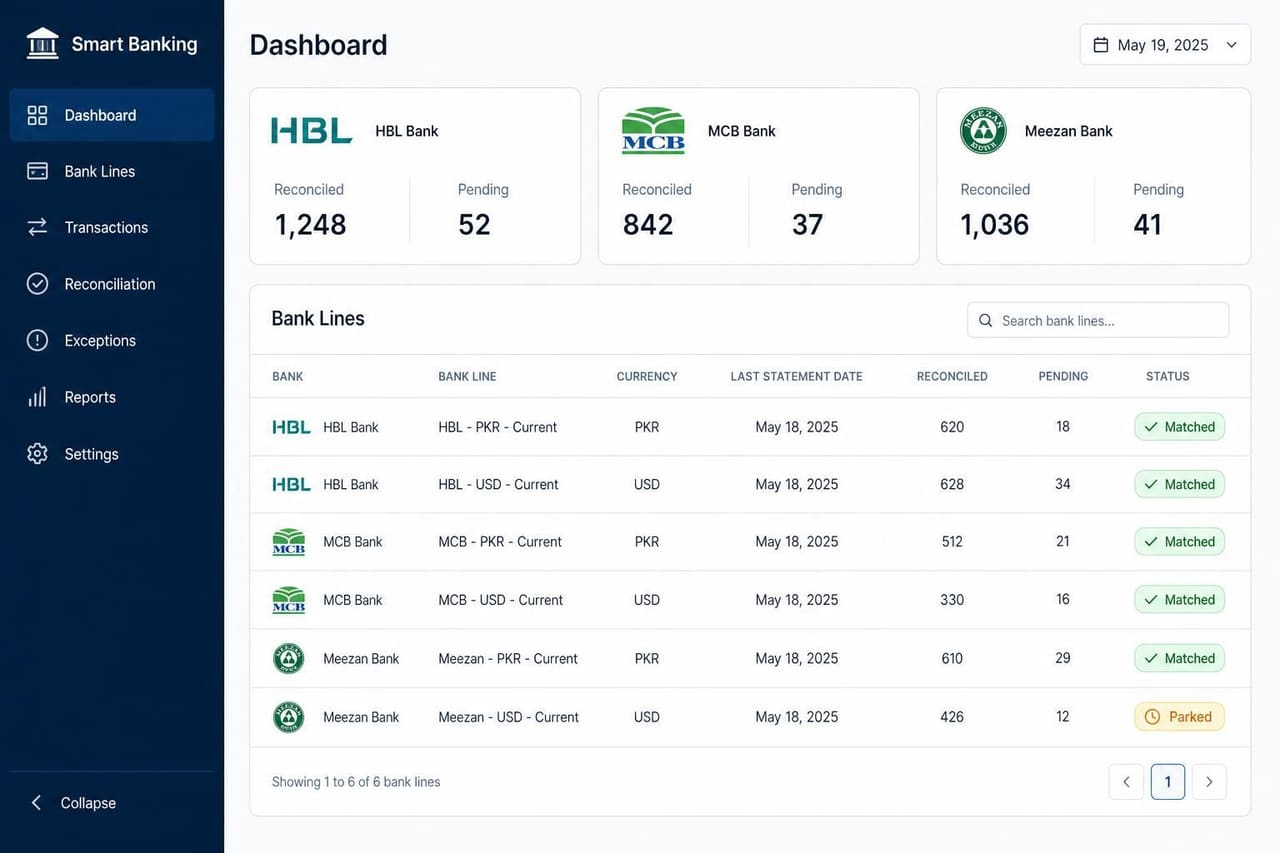Click the HBL logo in summary card
The image size is (1280, 853).
(x=312, y=131)
